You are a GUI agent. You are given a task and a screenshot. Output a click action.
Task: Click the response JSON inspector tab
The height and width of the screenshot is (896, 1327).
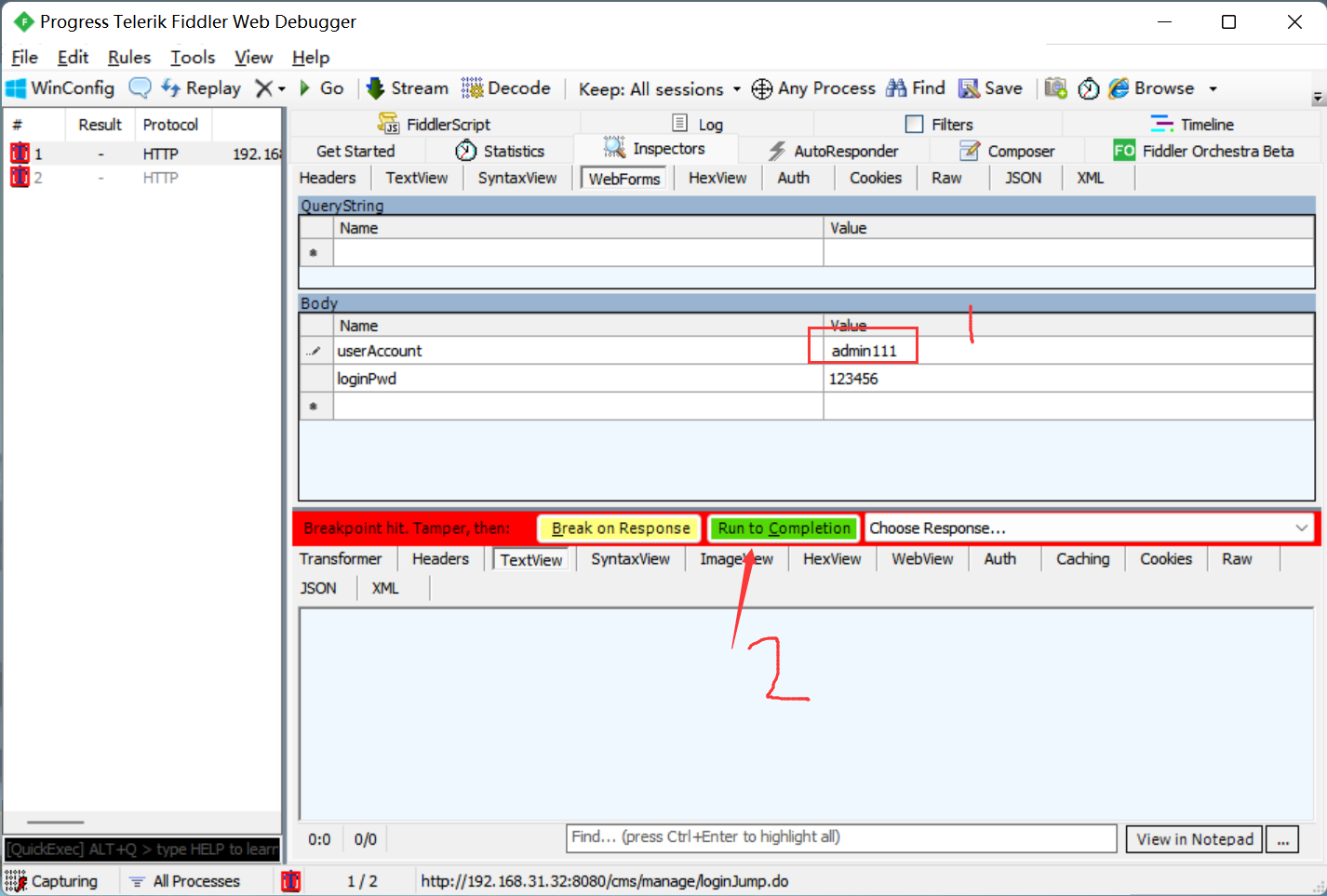[x=318, y=588]
